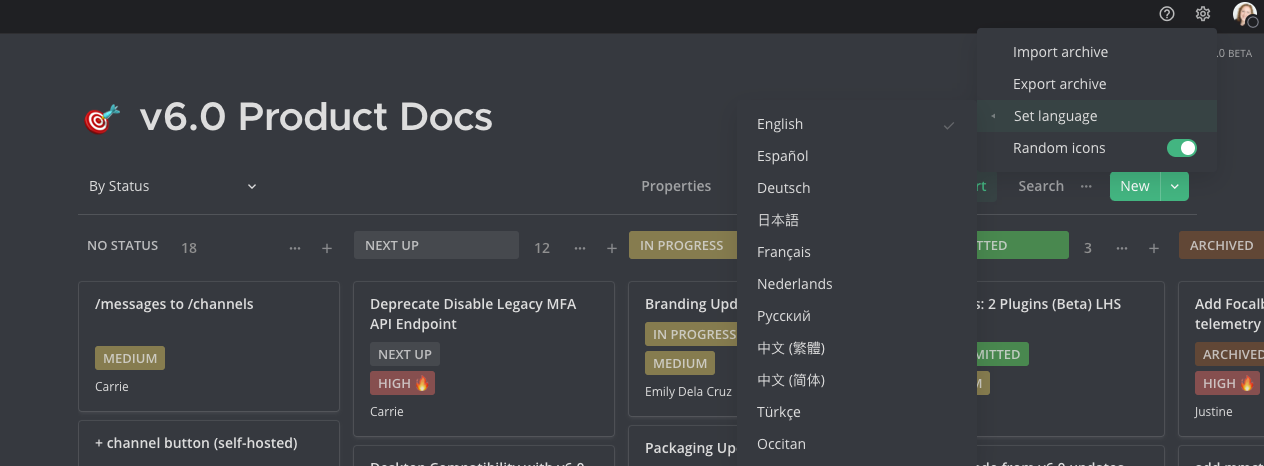Screen dimensions: 1264x466
Task: Select Deutsch as the language
Action: point(856,188)
